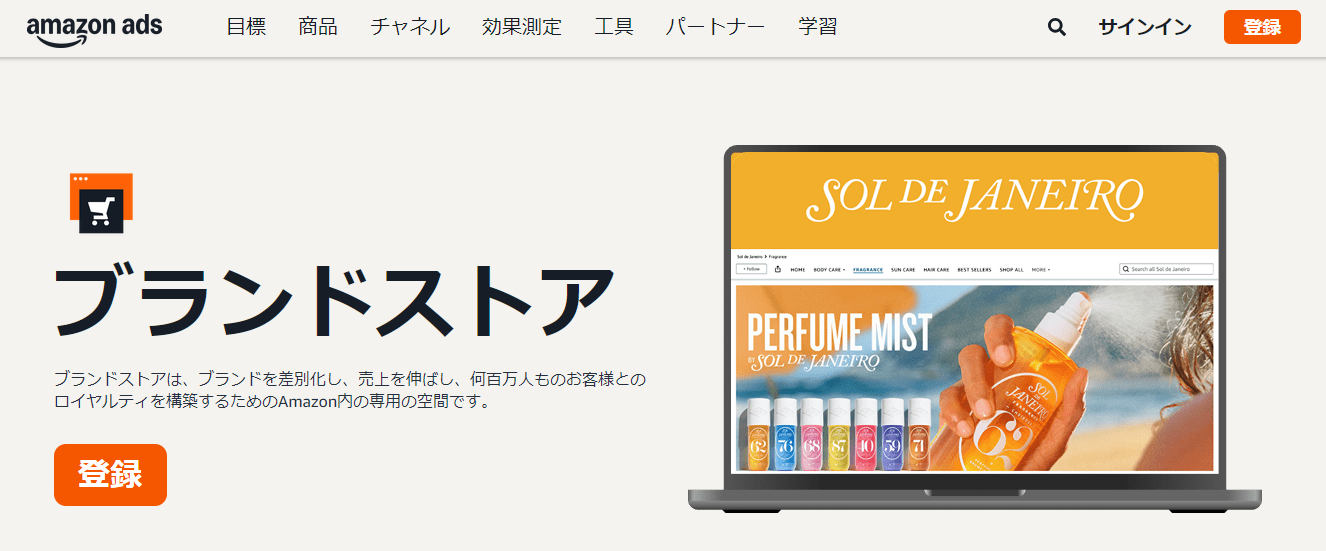Click the large 登録 button below description
Viewport: 1326px width, 551px height.
click(x=110, y=475)
